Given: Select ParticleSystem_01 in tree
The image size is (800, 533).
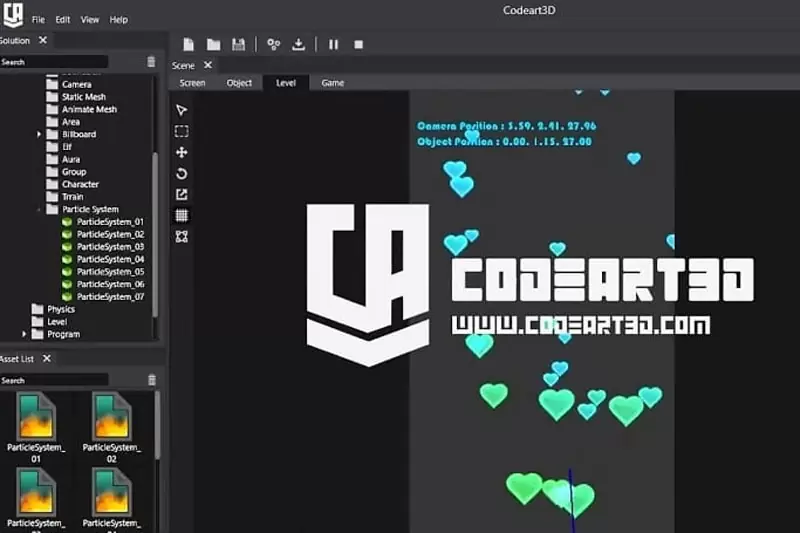Looking at the screenshot, I should pyautogui.click(x=103, y=222).
